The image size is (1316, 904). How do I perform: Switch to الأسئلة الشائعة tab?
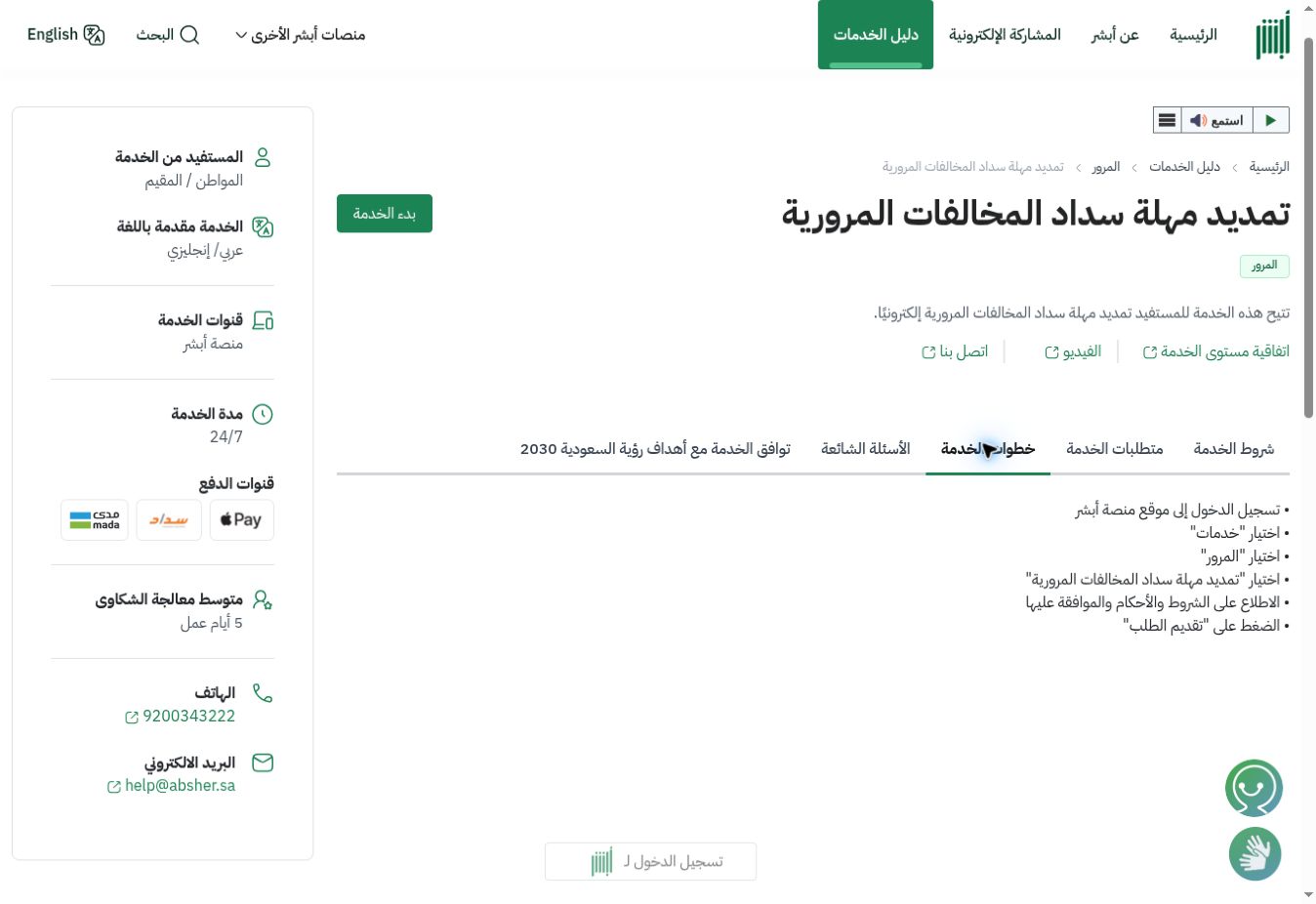click(866, 449)
